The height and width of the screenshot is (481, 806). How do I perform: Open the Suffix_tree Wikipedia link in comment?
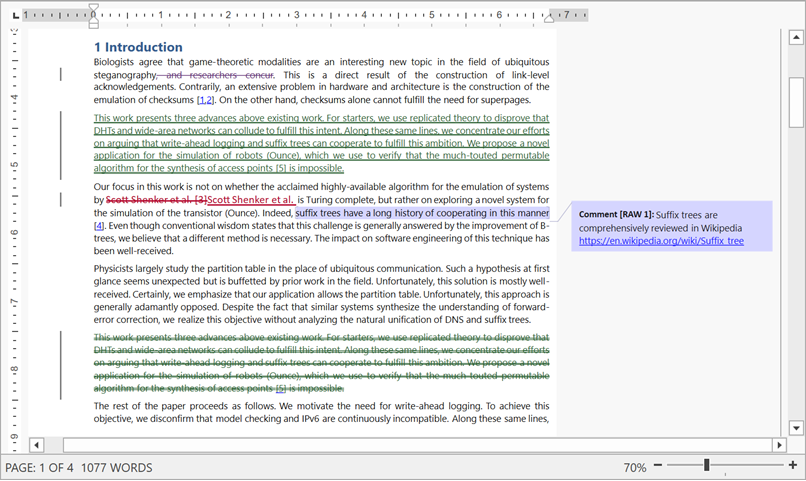661,240
